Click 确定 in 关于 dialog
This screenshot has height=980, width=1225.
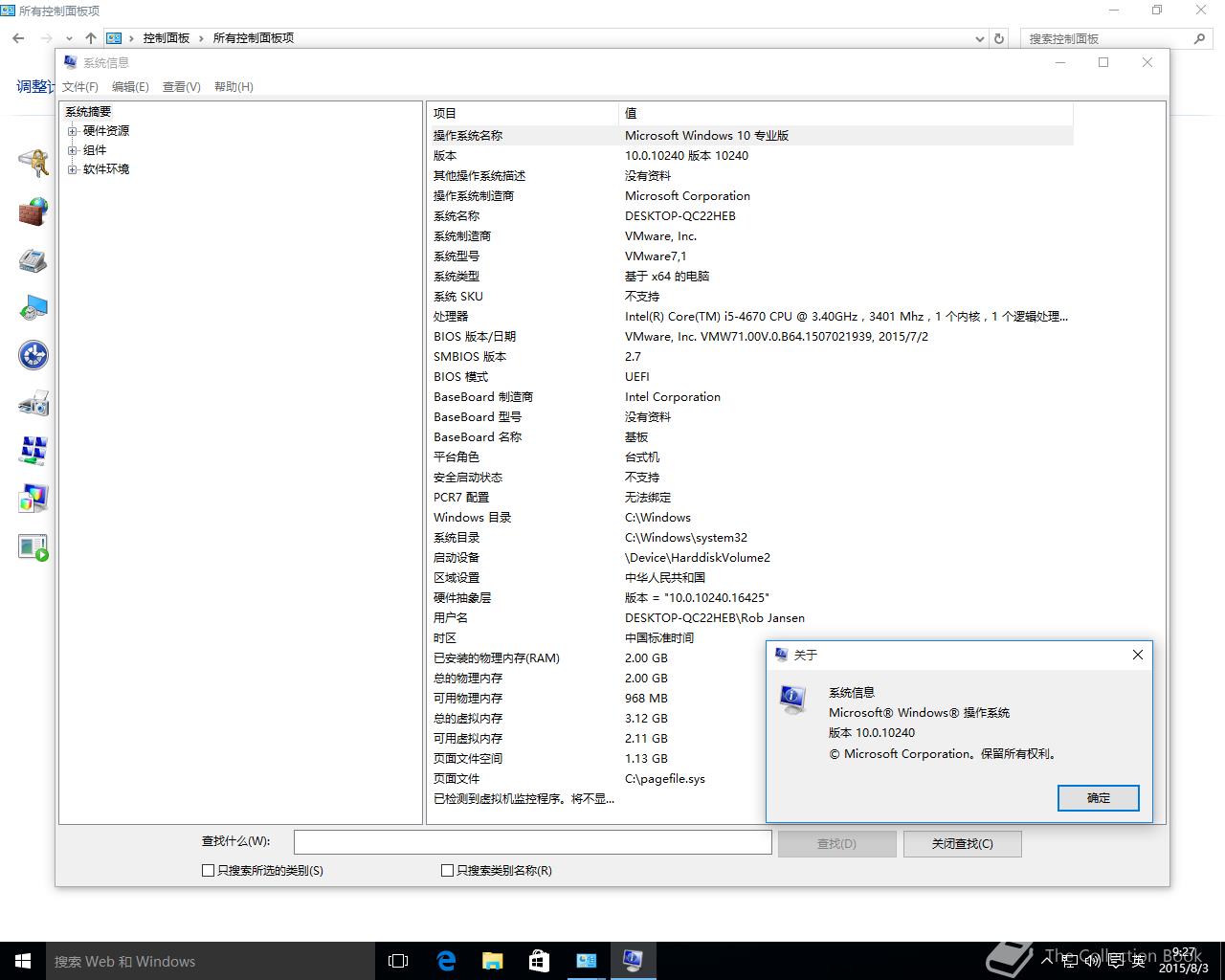point(1099,798)
